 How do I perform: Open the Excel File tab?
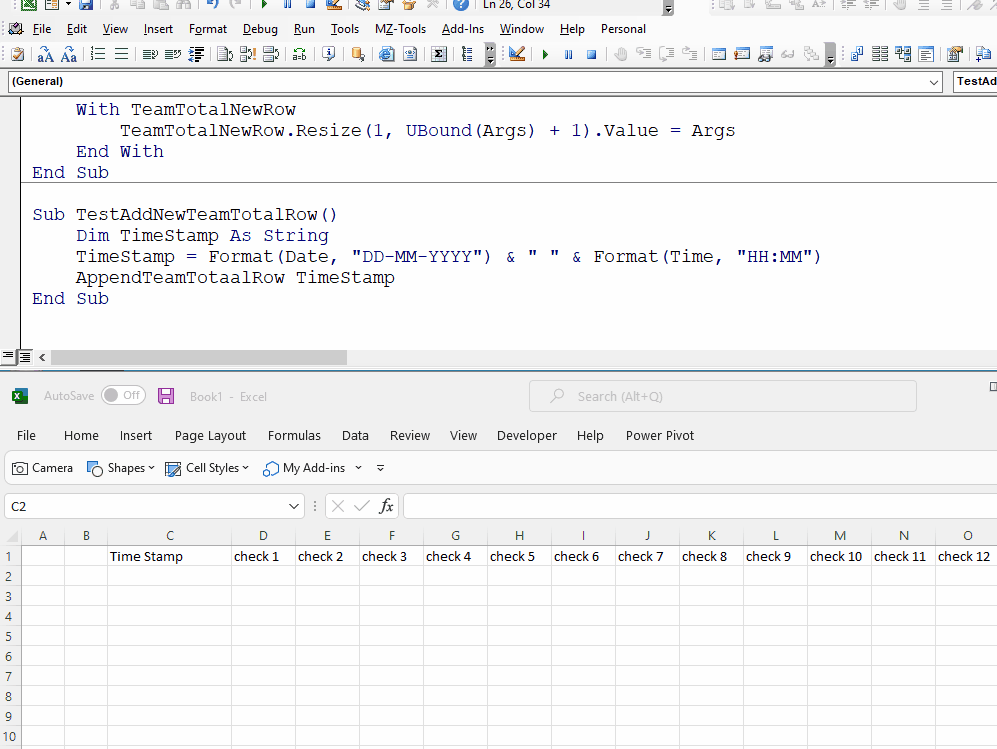(x=26, y=436)
